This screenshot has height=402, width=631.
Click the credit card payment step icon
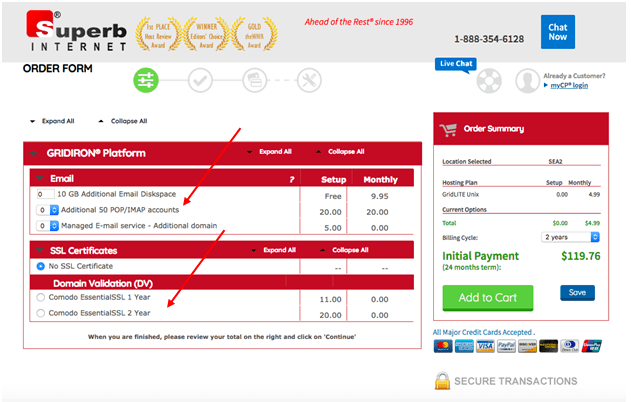pos(254,80)
